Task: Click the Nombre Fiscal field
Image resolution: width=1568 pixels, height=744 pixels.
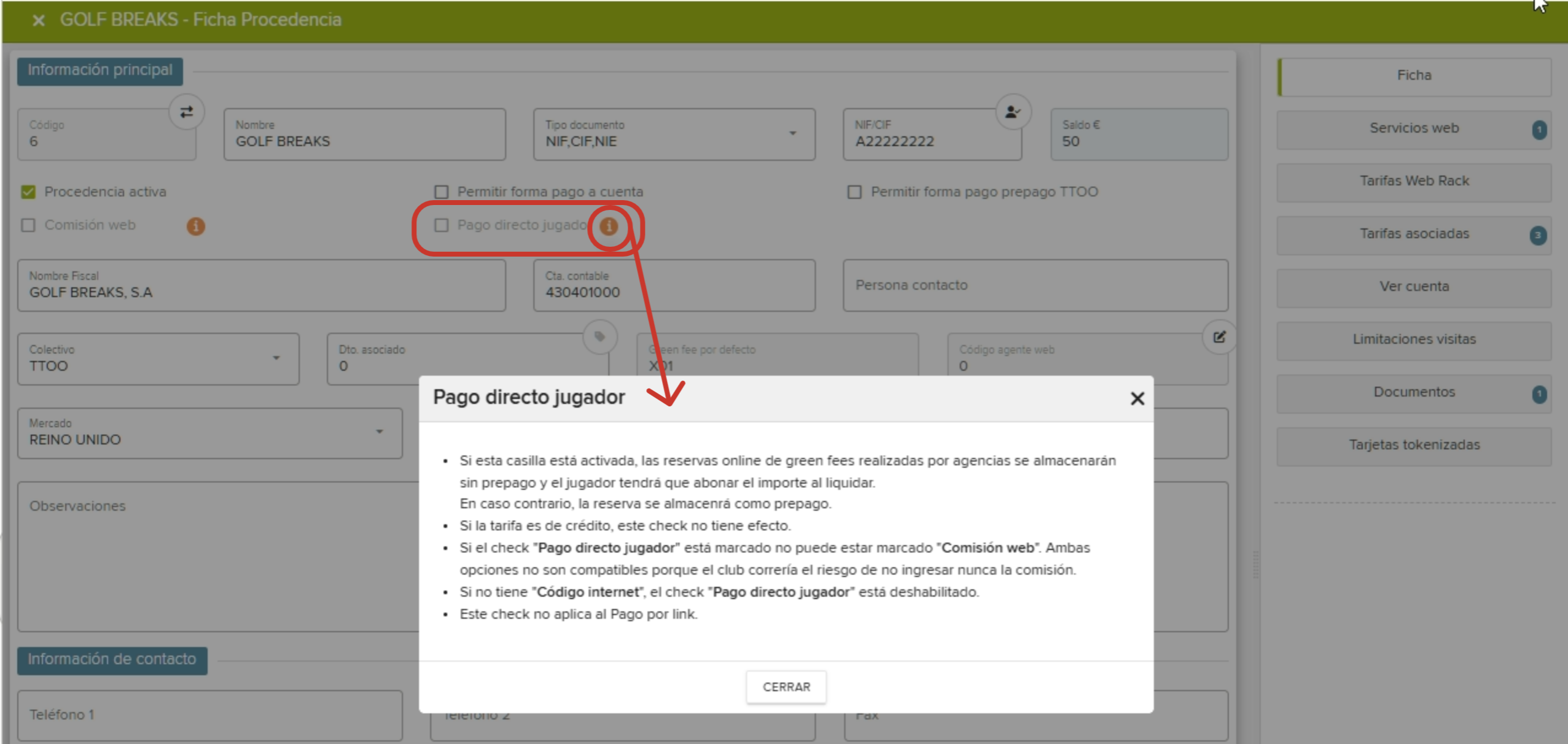Action: [x=261, y=285]
